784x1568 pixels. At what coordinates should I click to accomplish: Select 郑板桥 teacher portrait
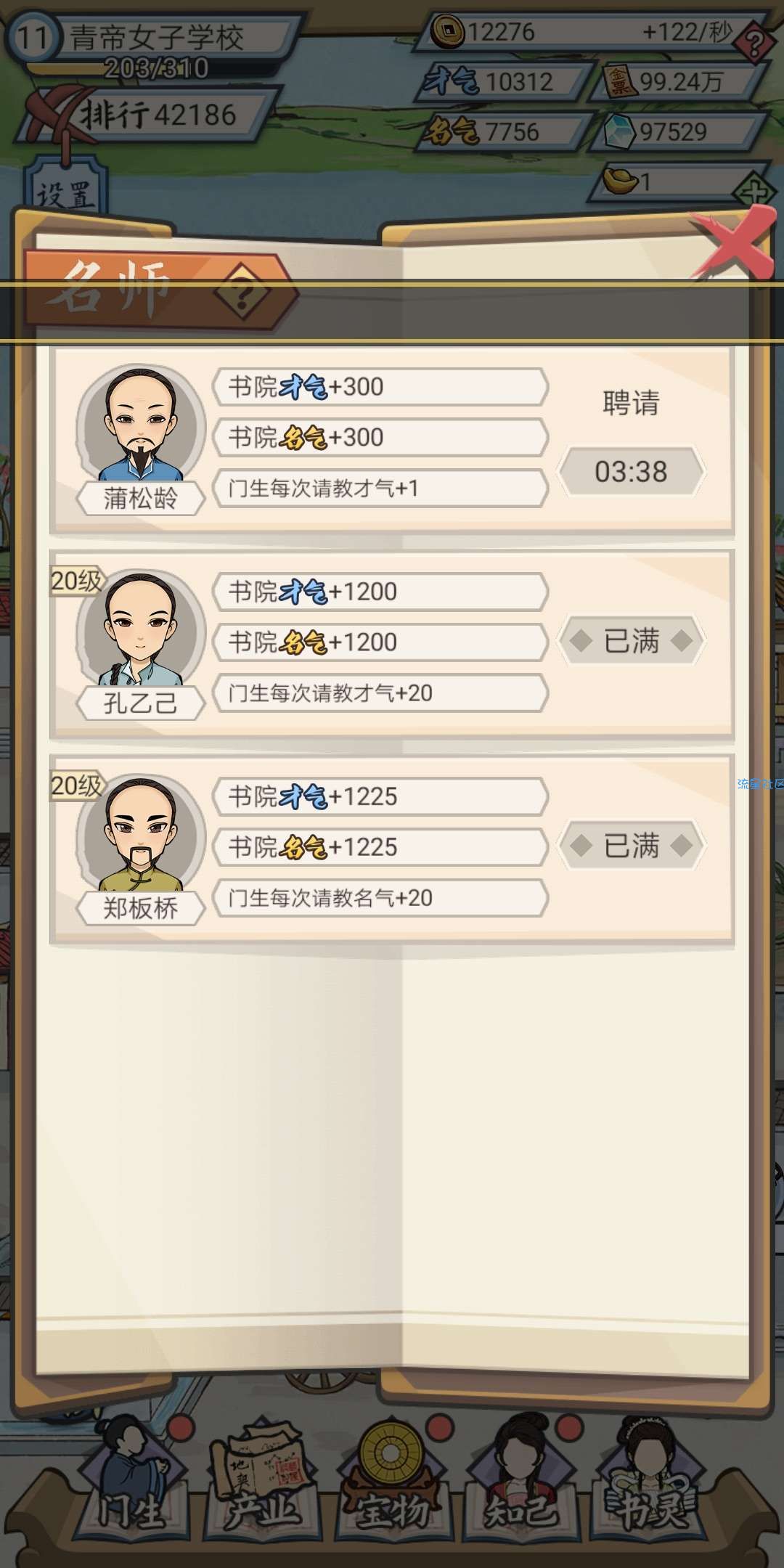141,835
